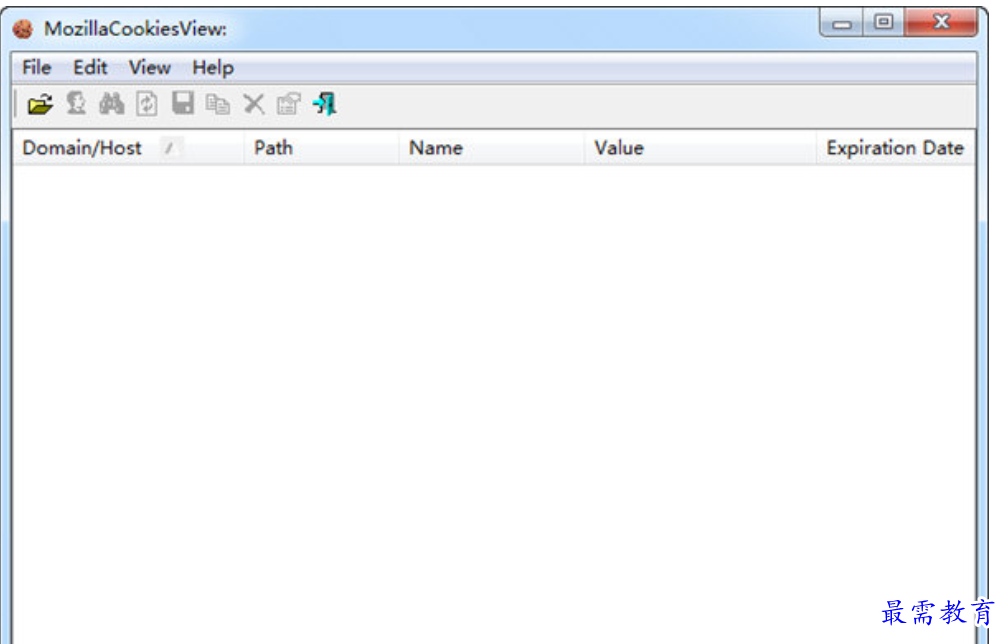Sort by Path column header
Screen dimensions: 1003x644
pyautogui.click(x=321, y=148)
